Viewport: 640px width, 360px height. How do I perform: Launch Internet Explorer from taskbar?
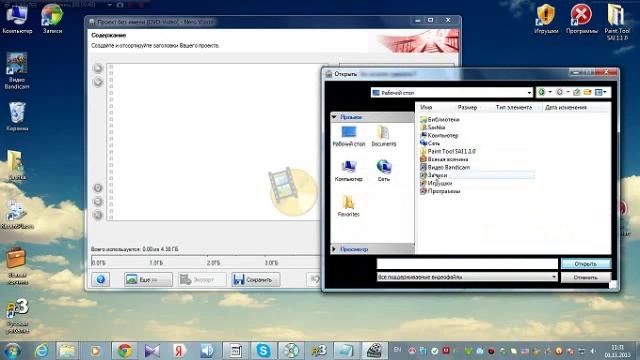point(41,351)
